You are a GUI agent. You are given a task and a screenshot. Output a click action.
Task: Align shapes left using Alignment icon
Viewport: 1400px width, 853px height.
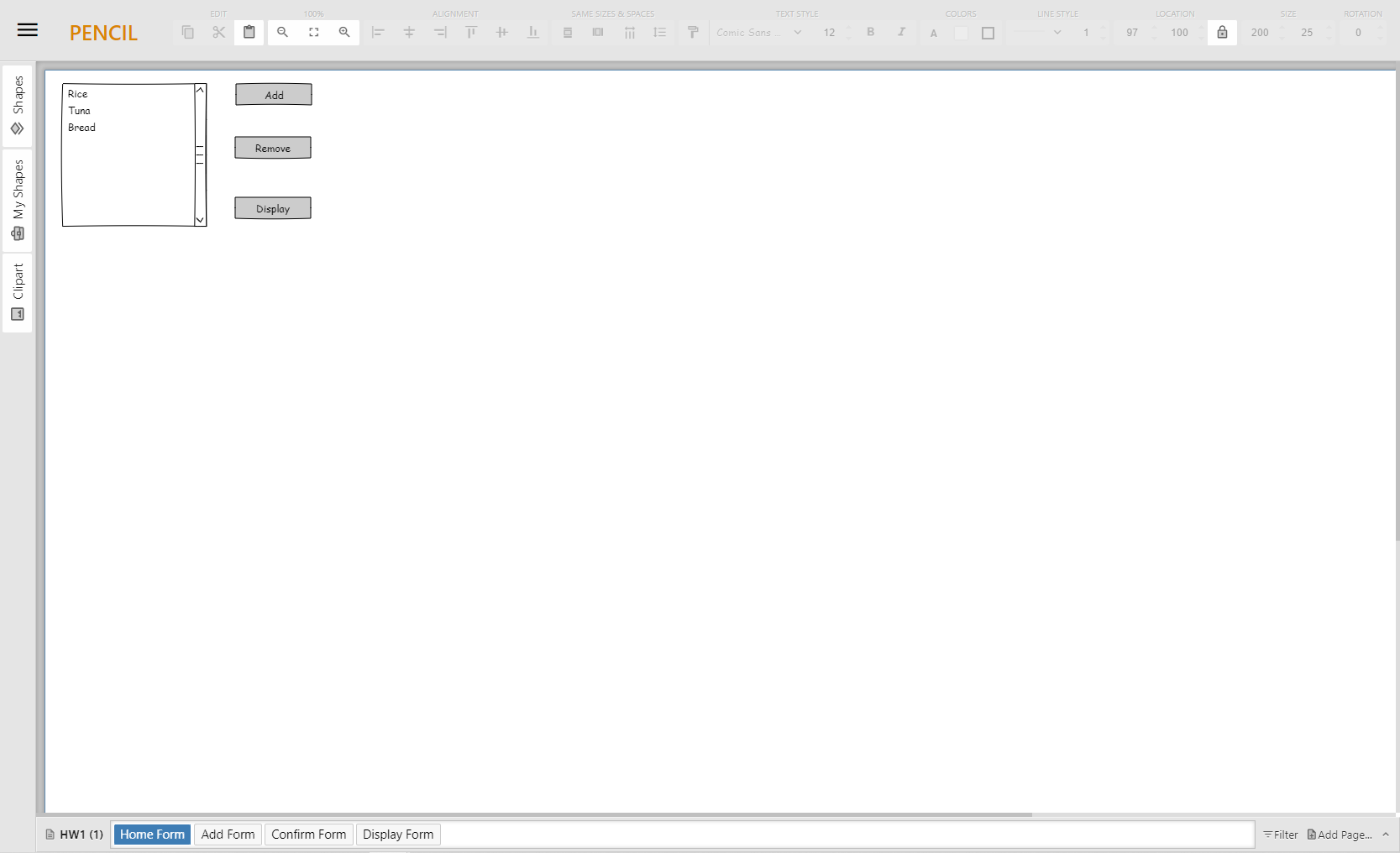pyautogui.click(x=378, y=33)
